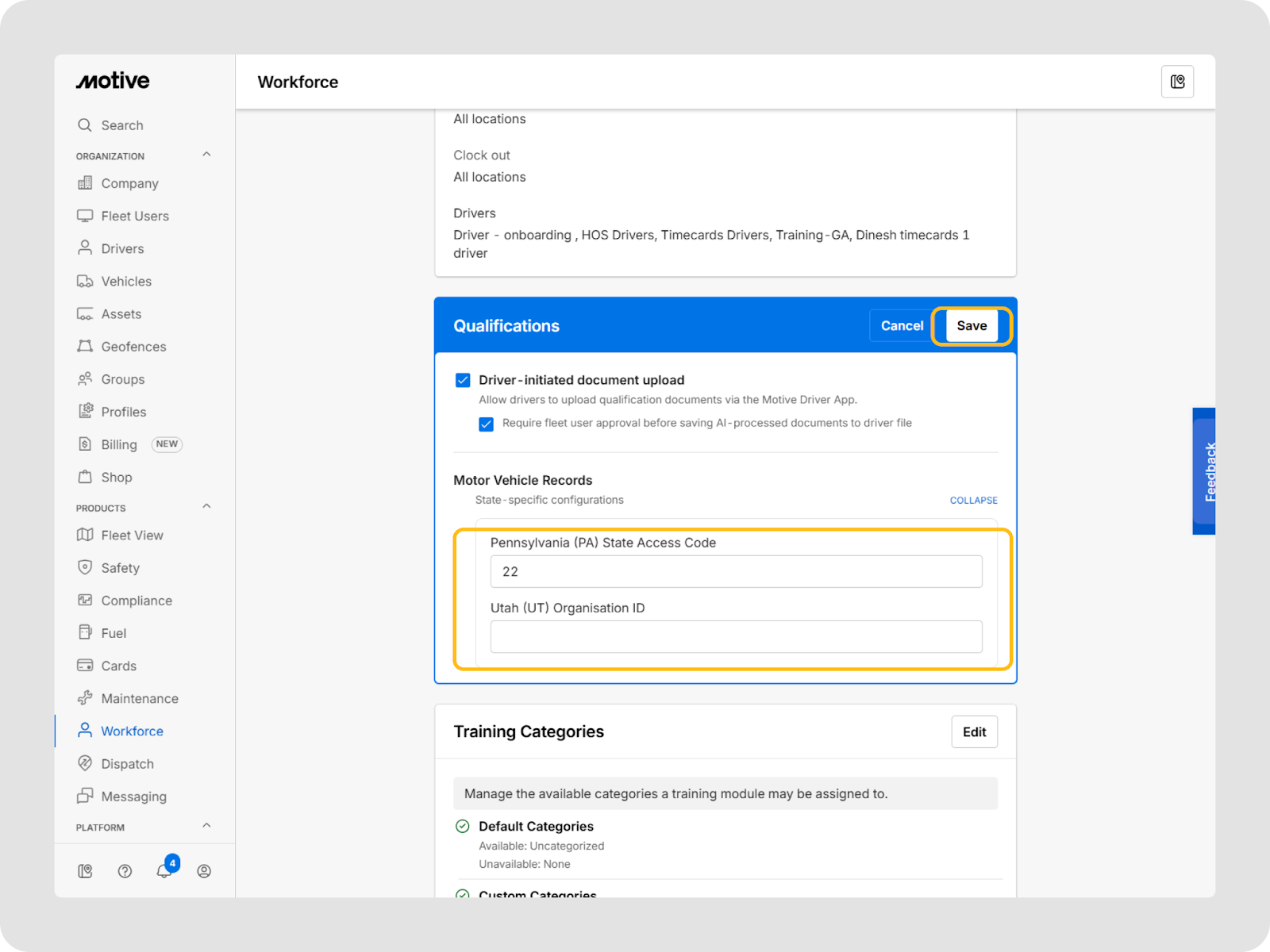The width and height of the screenshot is (1270, 952).
Task: Open the notifications bell icon
Action: [164, 870]
